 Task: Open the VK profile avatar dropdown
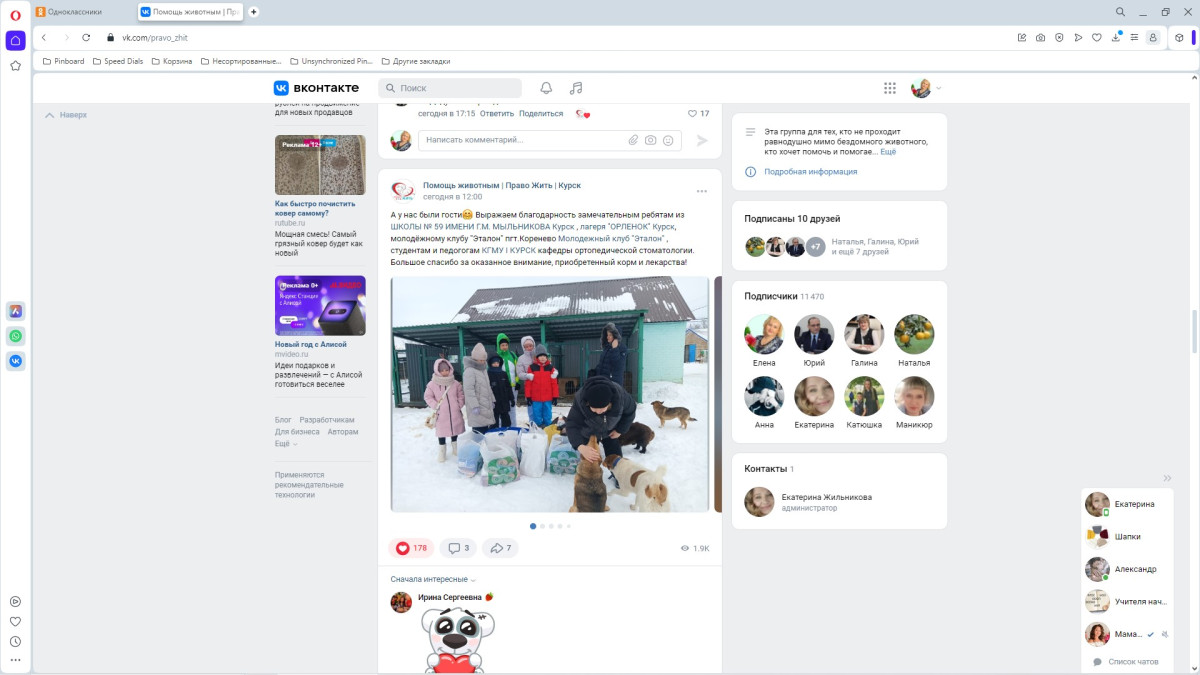926,88
